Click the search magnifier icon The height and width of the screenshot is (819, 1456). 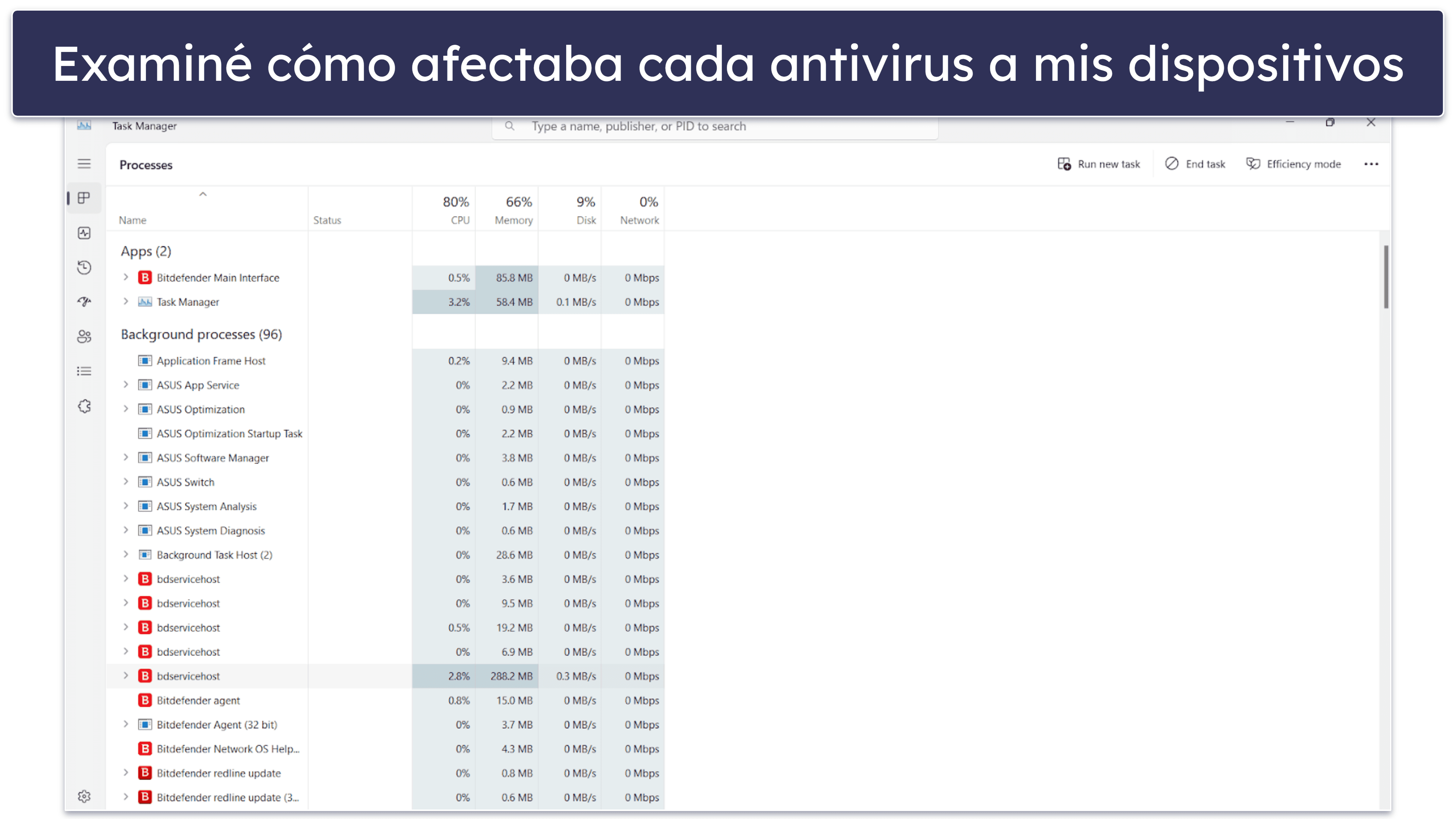click(x=509, y=126)
